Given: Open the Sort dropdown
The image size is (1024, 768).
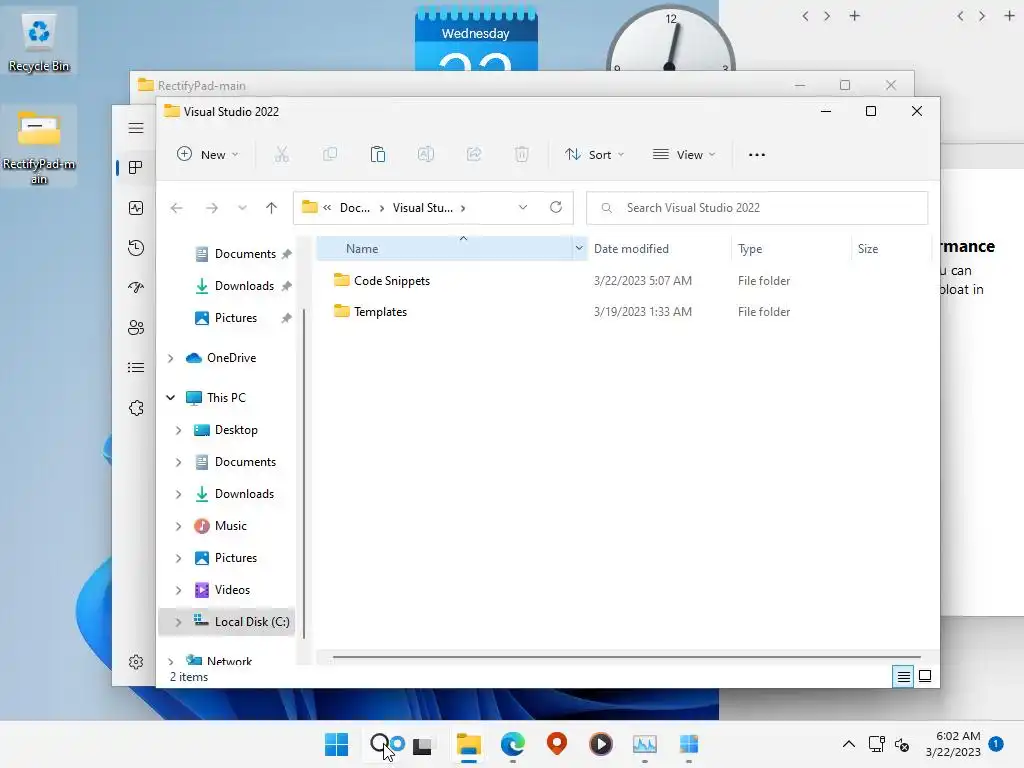Looking at the screenshot, I should (595, 155).
